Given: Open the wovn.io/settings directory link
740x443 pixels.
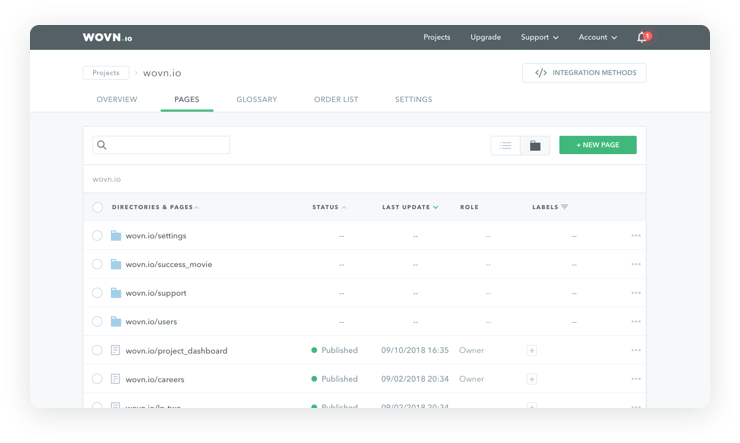Looking at the screenshot, I should point(156,236).
